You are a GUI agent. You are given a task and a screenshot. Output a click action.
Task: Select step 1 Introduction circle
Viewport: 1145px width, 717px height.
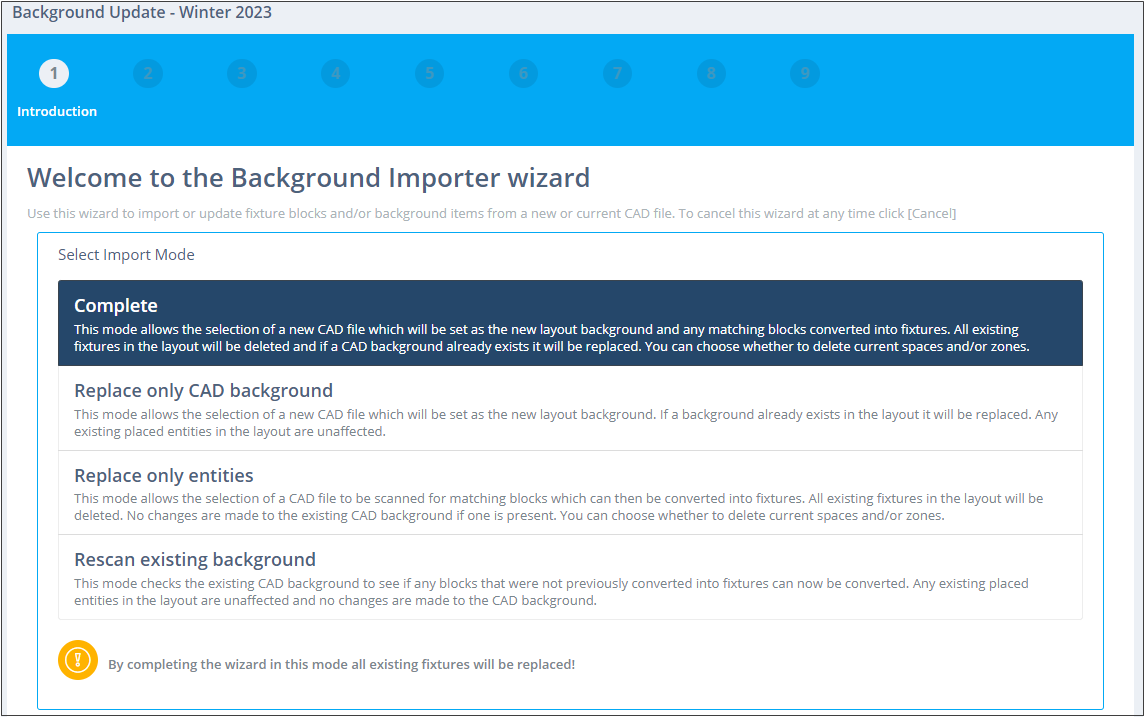(x=54, y=73)
